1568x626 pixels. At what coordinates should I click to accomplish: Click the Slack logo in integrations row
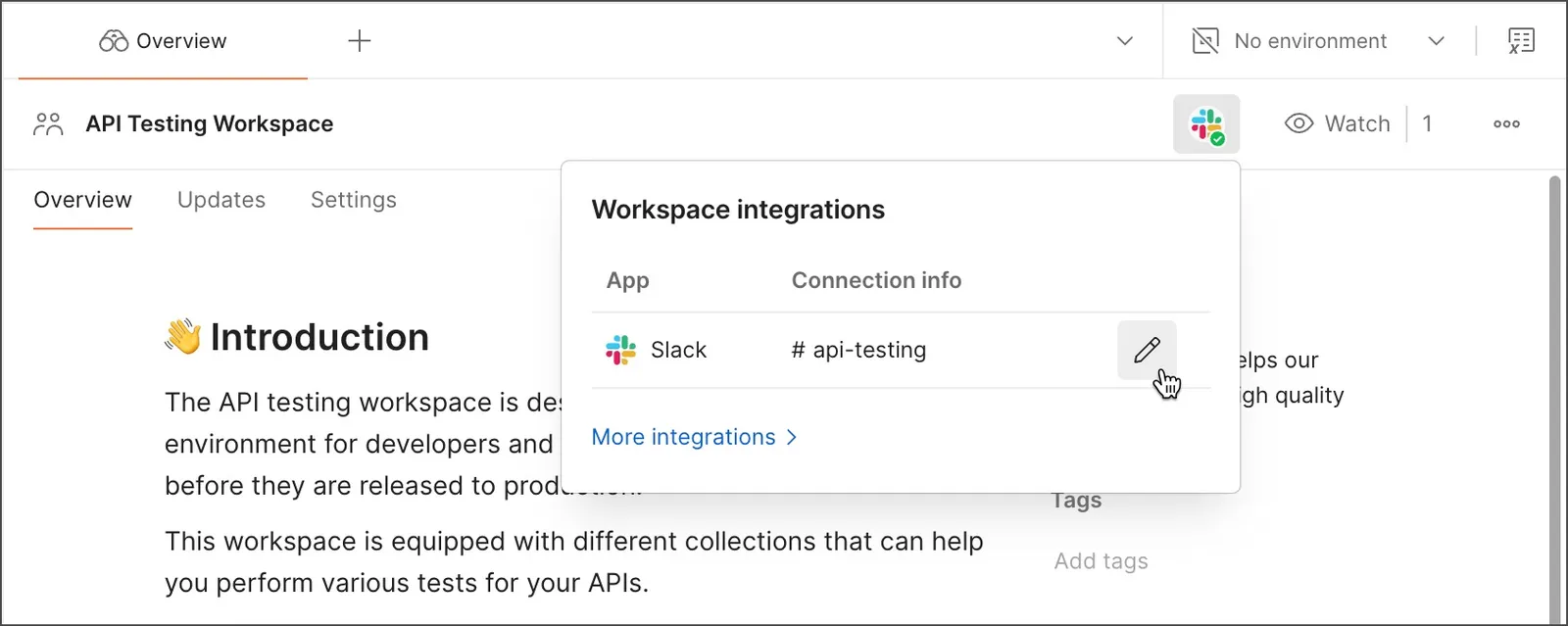coord(621,350)
